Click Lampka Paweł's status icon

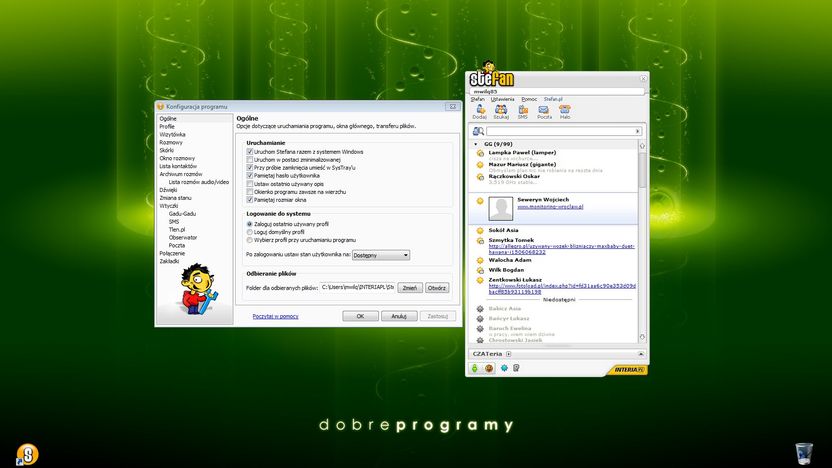[x=480, y=153]
